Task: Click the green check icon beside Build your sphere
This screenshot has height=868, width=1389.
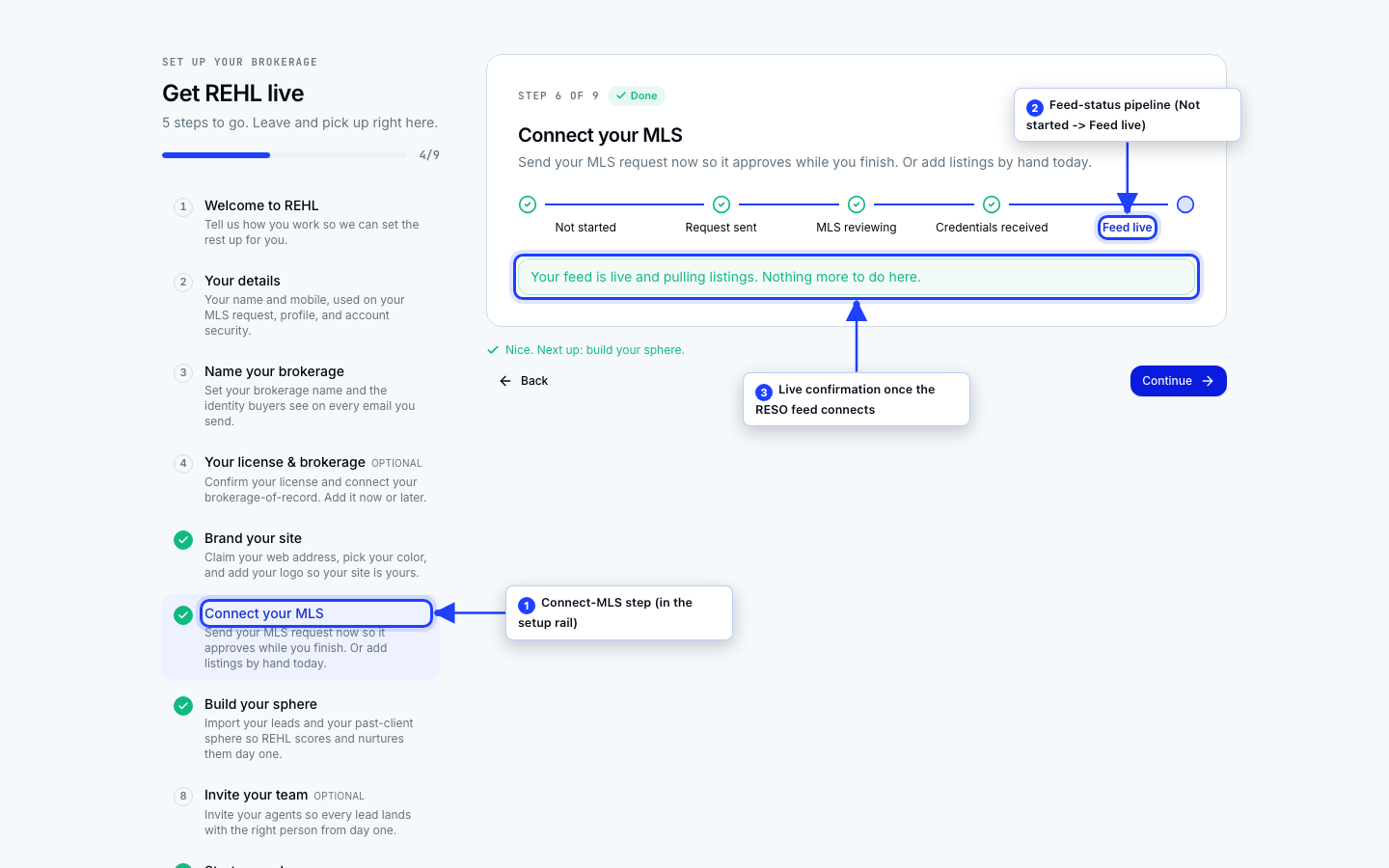Action: click(x=183, y=706)
